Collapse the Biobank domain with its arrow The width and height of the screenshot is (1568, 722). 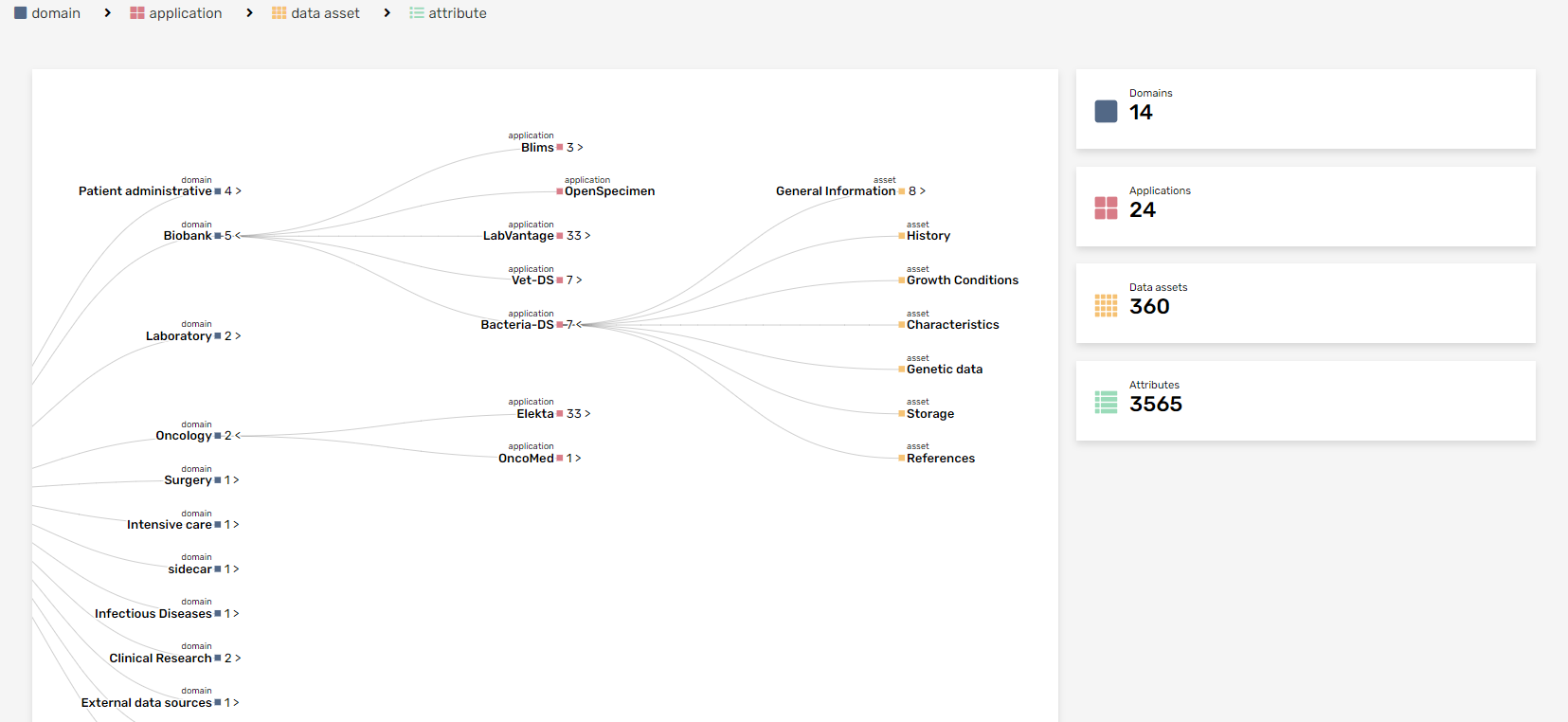point(238,236)
